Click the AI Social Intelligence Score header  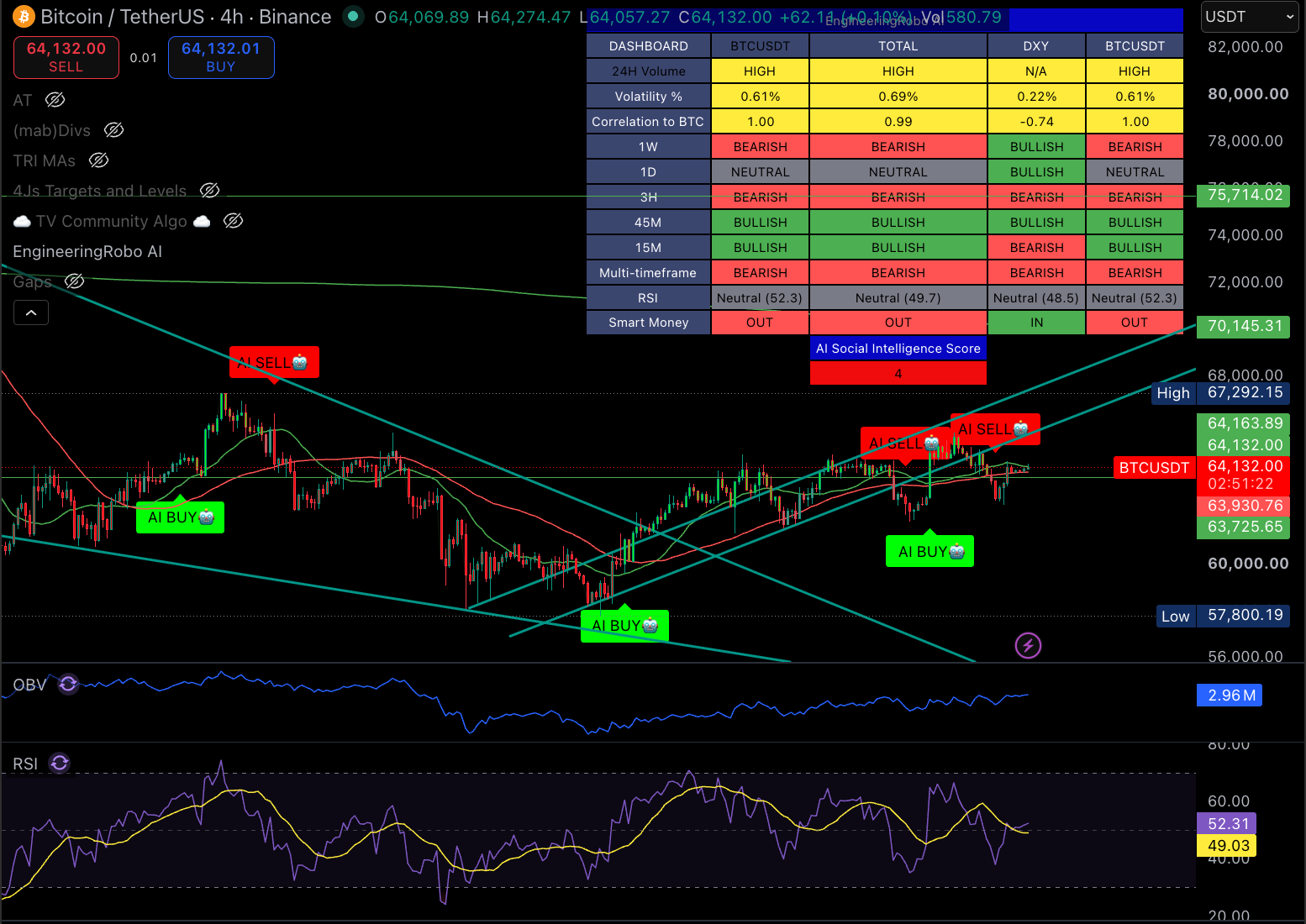pyautogui.click(x=898, y=349)
